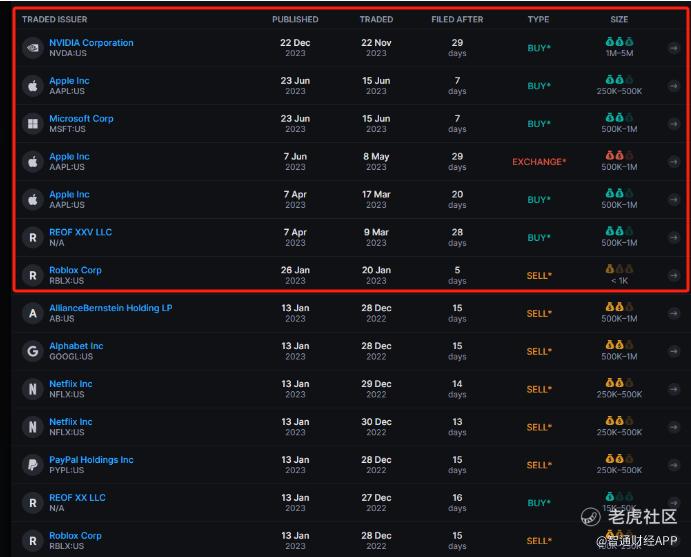Screen dimensions: 691x557
Task: Click the Netflix logo in the 30 Dec row
Action: [33, 427]
